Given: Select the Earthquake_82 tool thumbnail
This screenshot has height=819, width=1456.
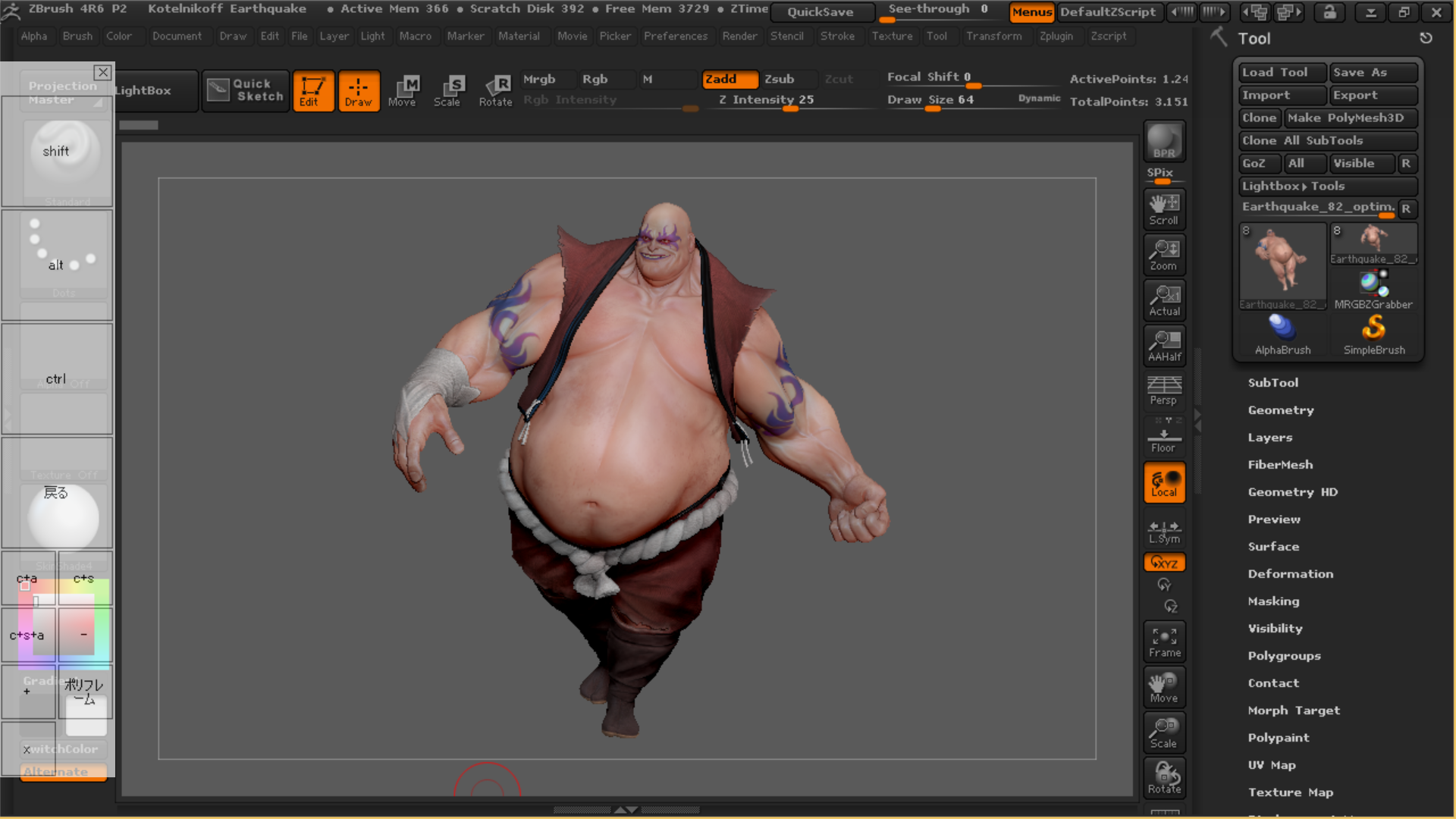Looking at the screenshot, I should point(1282,265).
